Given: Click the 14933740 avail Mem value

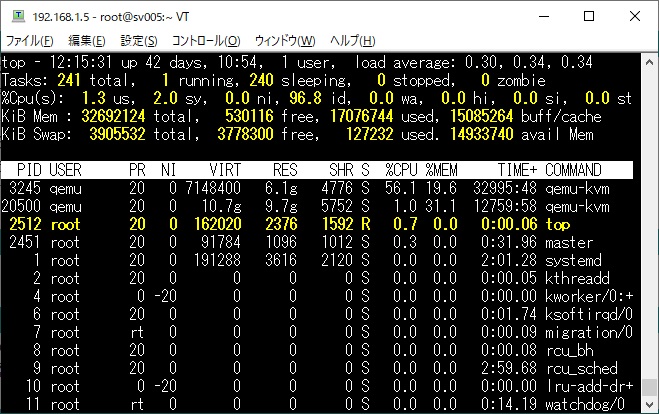Looking at the screenshot, I should click(x=481, y=134).
